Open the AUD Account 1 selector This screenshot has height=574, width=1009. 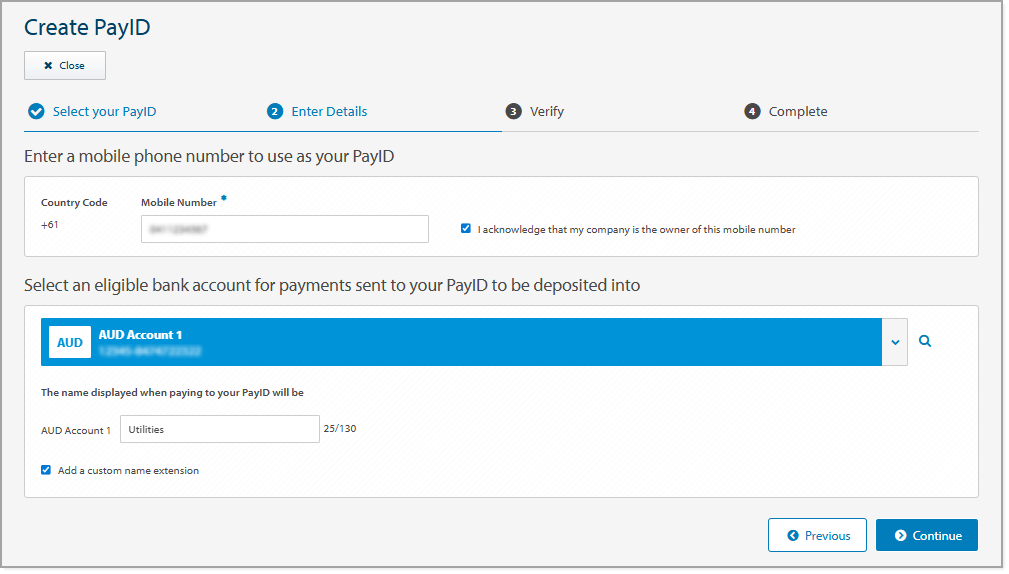coord(460,342)
